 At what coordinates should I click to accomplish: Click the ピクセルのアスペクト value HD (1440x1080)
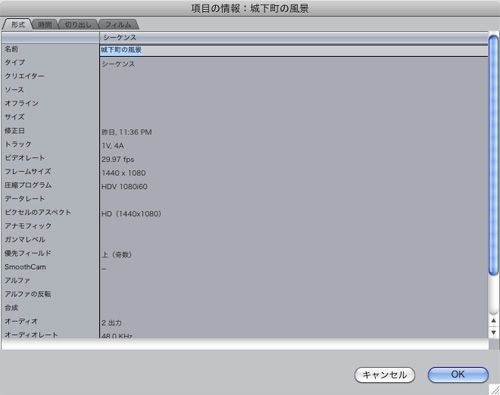[131, 214]
